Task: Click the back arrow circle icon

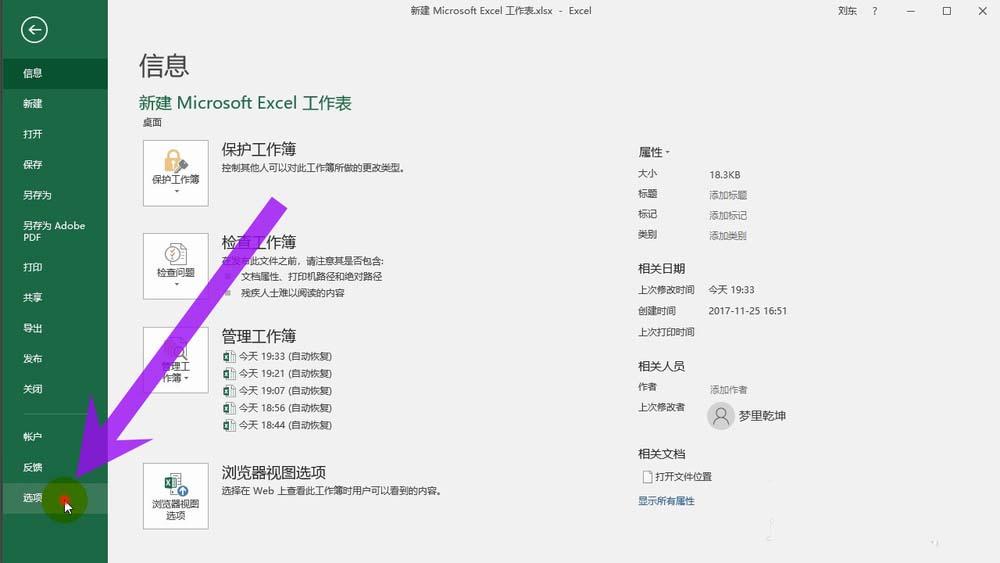Action: click(x=34, y=30)
